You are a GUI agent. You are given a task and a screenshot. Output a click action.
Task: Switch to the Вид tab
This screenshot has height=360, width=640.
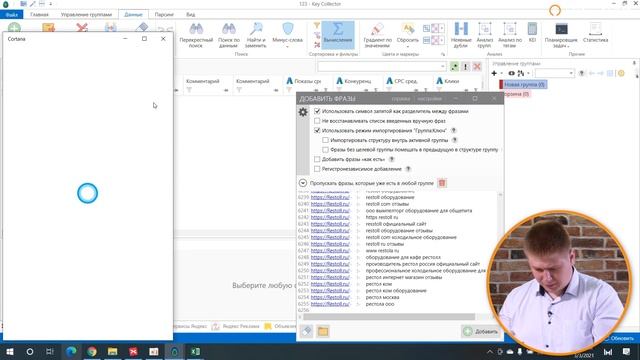tap(191, 15)
